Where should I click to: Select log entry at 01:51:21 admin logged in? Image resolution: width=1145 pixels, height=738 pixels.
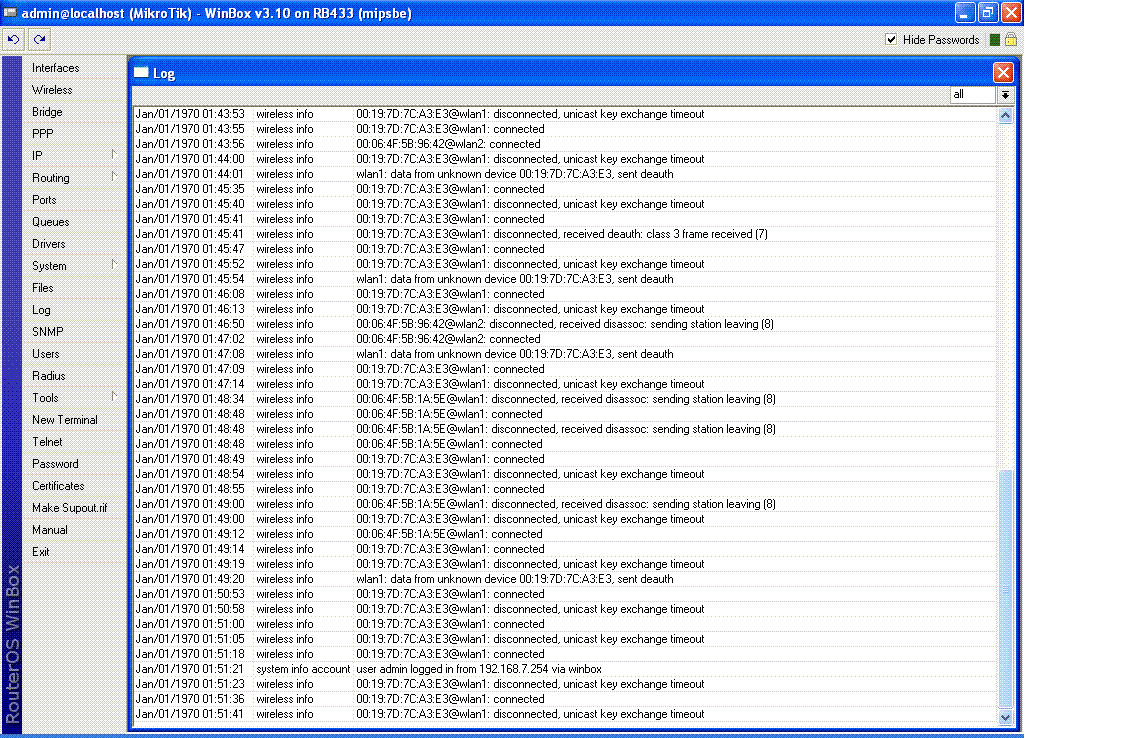(565, 669)
